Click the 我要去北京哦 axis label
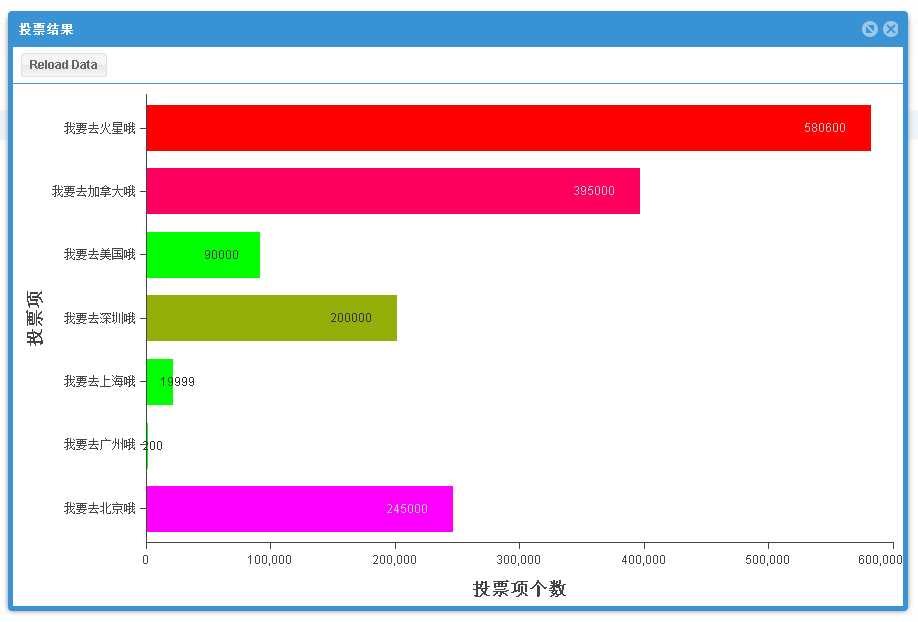The height and width of the screenshot is (622, 918). click(100, 508)
